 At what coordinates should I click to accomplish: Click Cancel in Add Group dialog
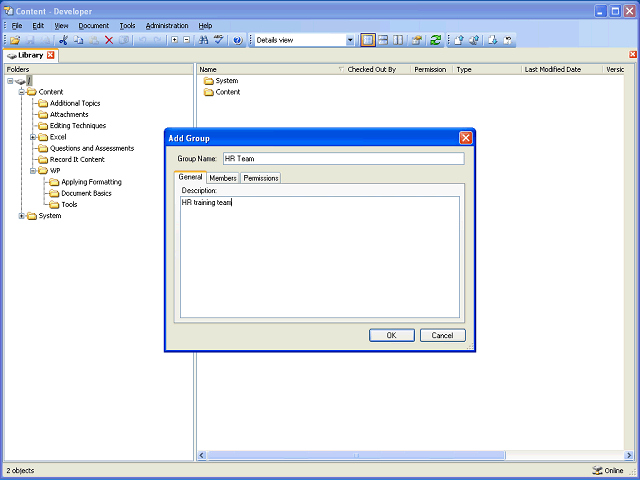tap(442, 335)
